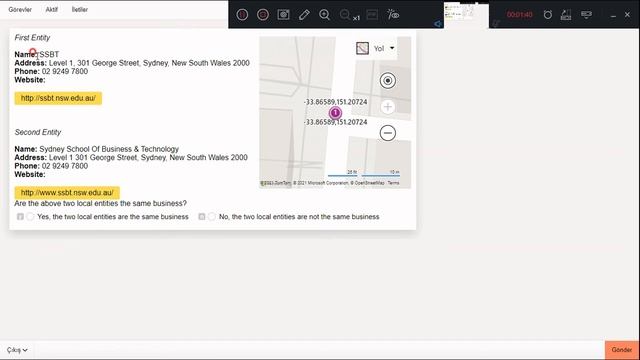Click the Sydney School Of Business & Technology name
The height and width of the screenshot is (360, 640).
tap(109, 149)
